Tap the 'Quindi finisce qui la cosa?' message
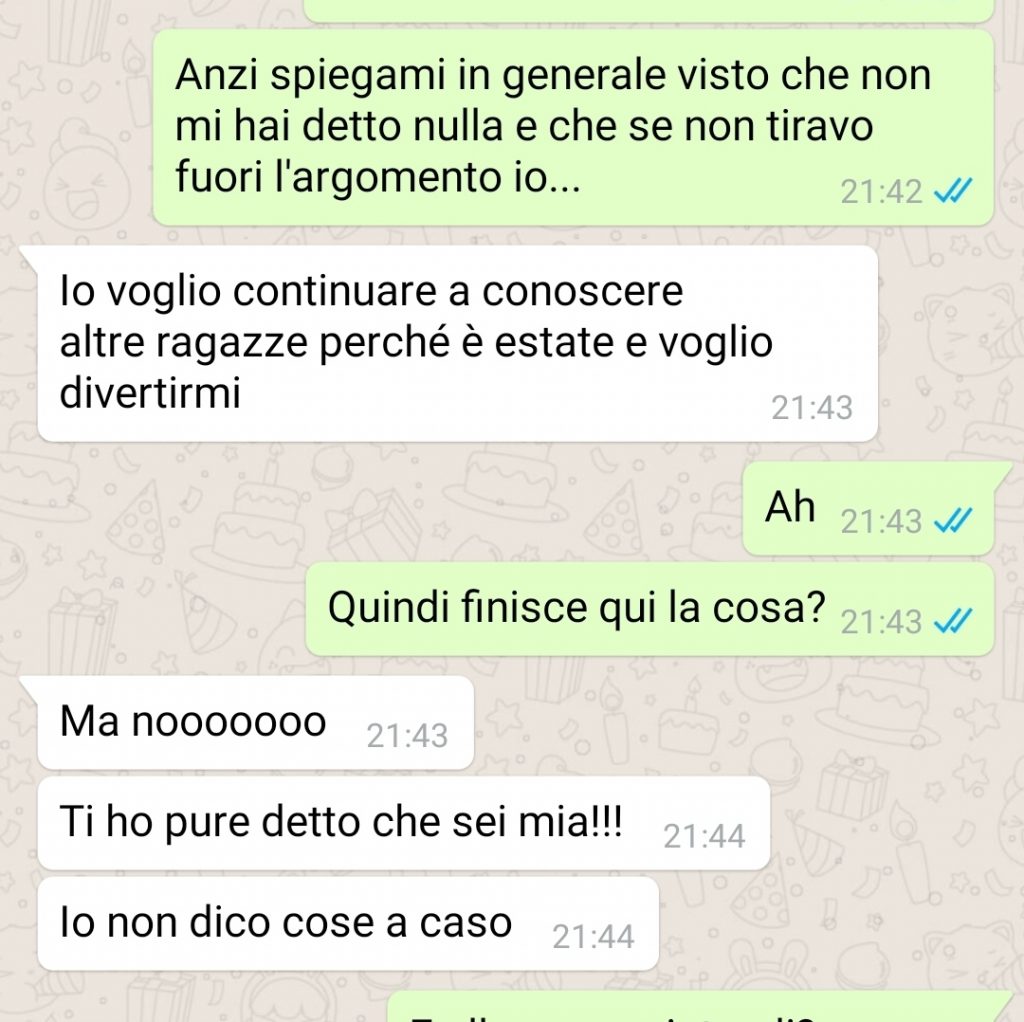Viewport: 1024px width, 1022px height. tap(649, 609)
